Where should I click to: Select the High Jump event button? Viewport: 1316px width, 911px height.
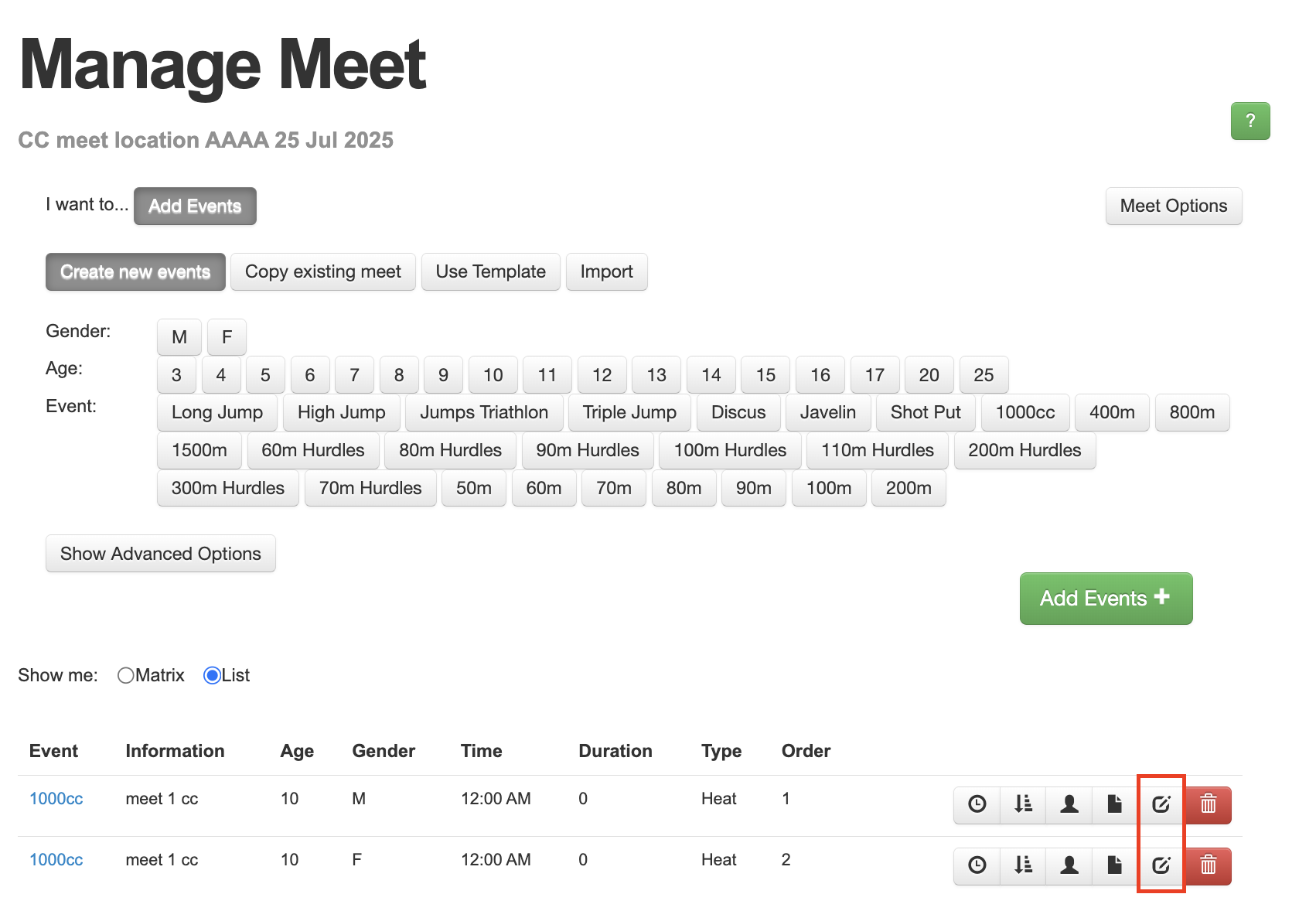pyautogui.click(x=342, y=412)
